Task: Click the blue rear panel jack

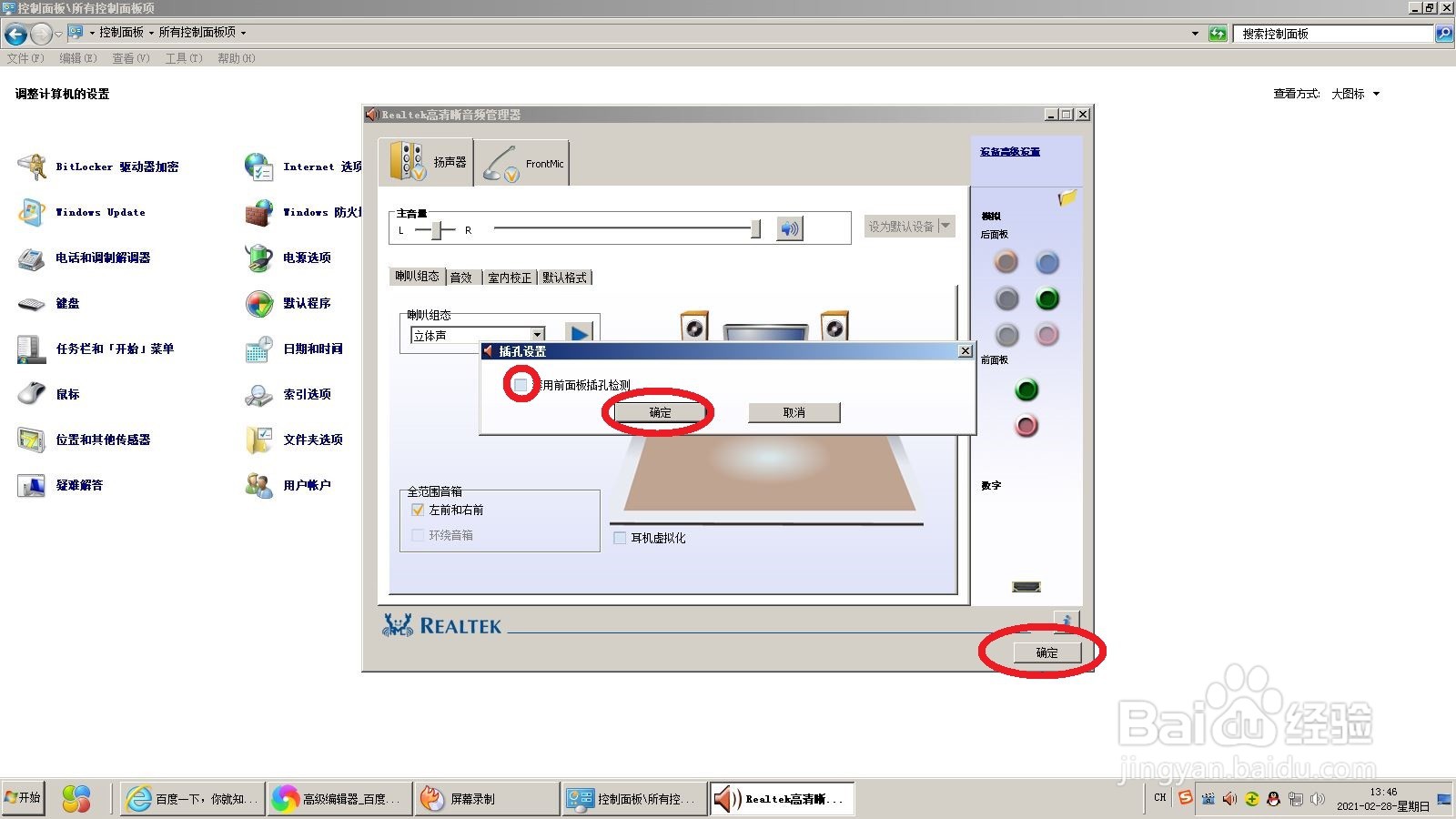Action: click(x=1047, y=262)
